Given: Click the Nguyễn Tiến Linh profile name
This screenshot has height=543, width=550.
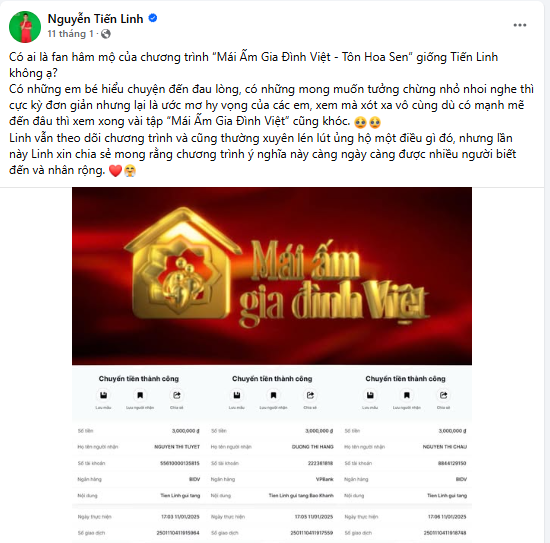Looking at the screenshot, I should pos(95,19).
